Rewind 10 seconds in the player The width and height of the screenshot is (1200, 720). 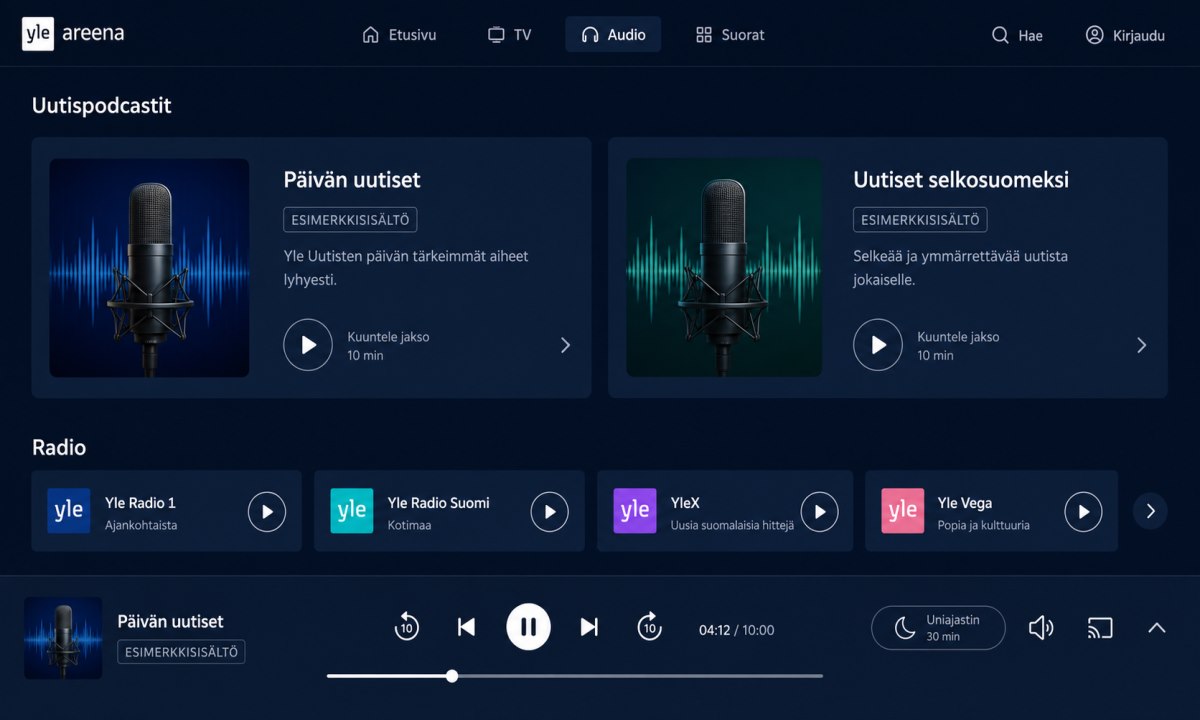(x=406, y=627)
